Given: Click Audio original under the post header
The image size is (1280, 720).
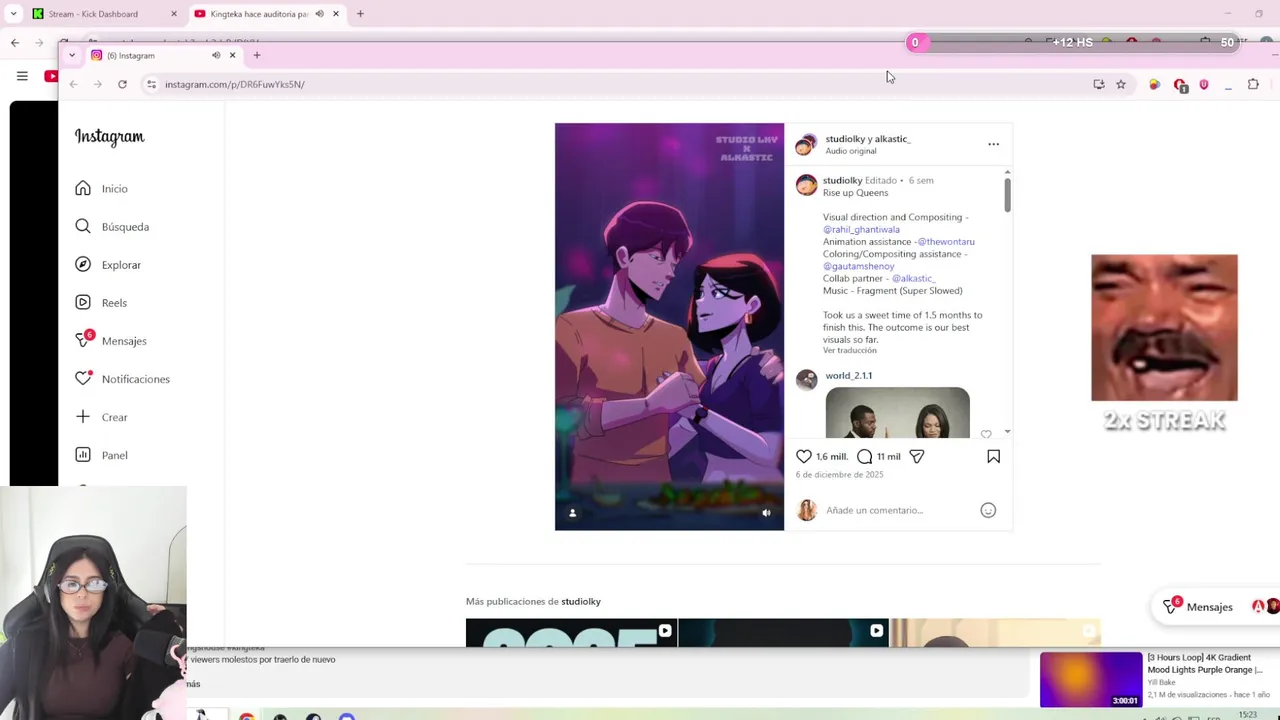Looking at the screenshot, I should click(851, 151).
